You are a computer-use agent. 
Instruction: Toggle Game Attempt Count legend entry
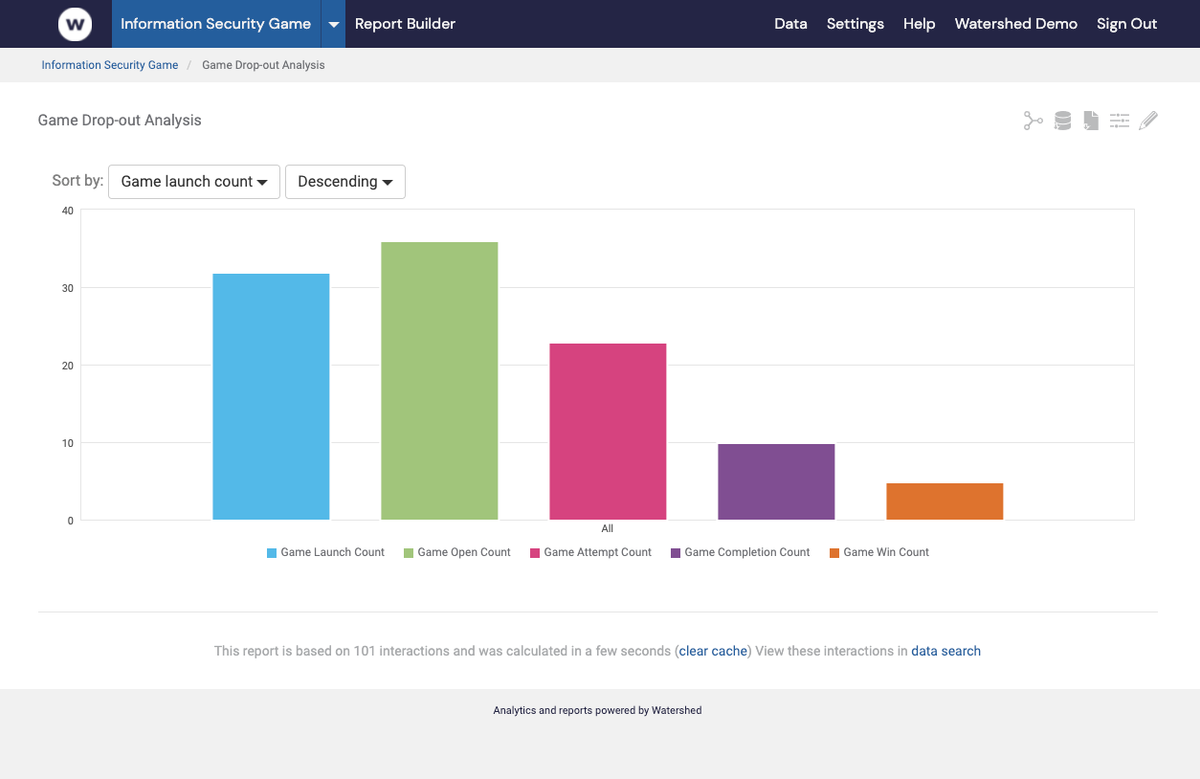tap(590, 552)
